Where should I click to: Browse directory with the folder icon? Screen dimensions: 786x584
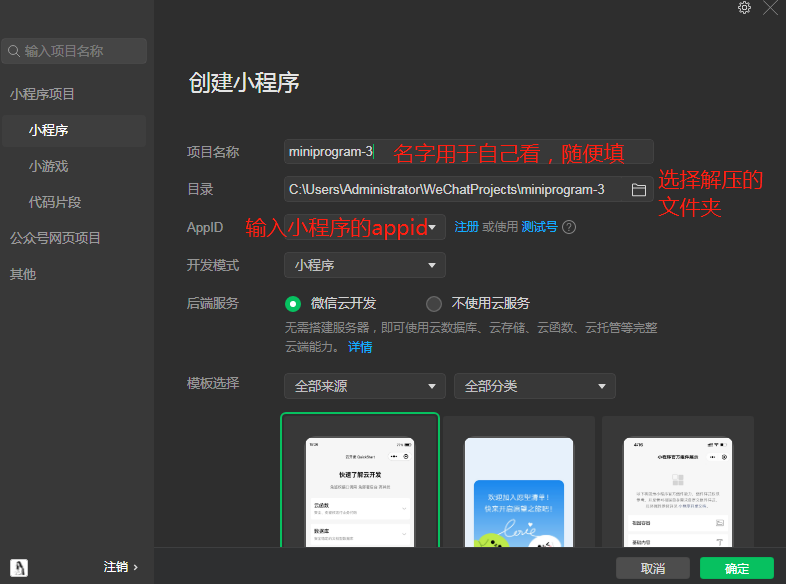(638, 189)
